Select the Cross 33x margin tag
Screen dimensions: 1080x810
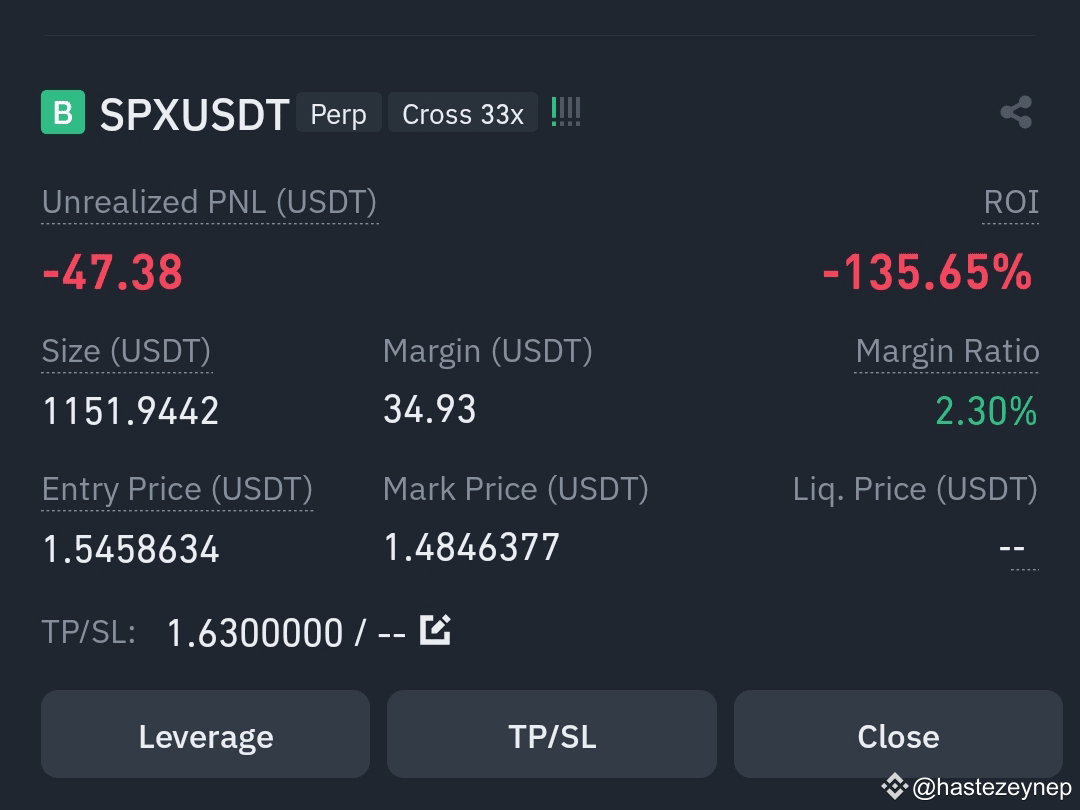coord(463,112)
